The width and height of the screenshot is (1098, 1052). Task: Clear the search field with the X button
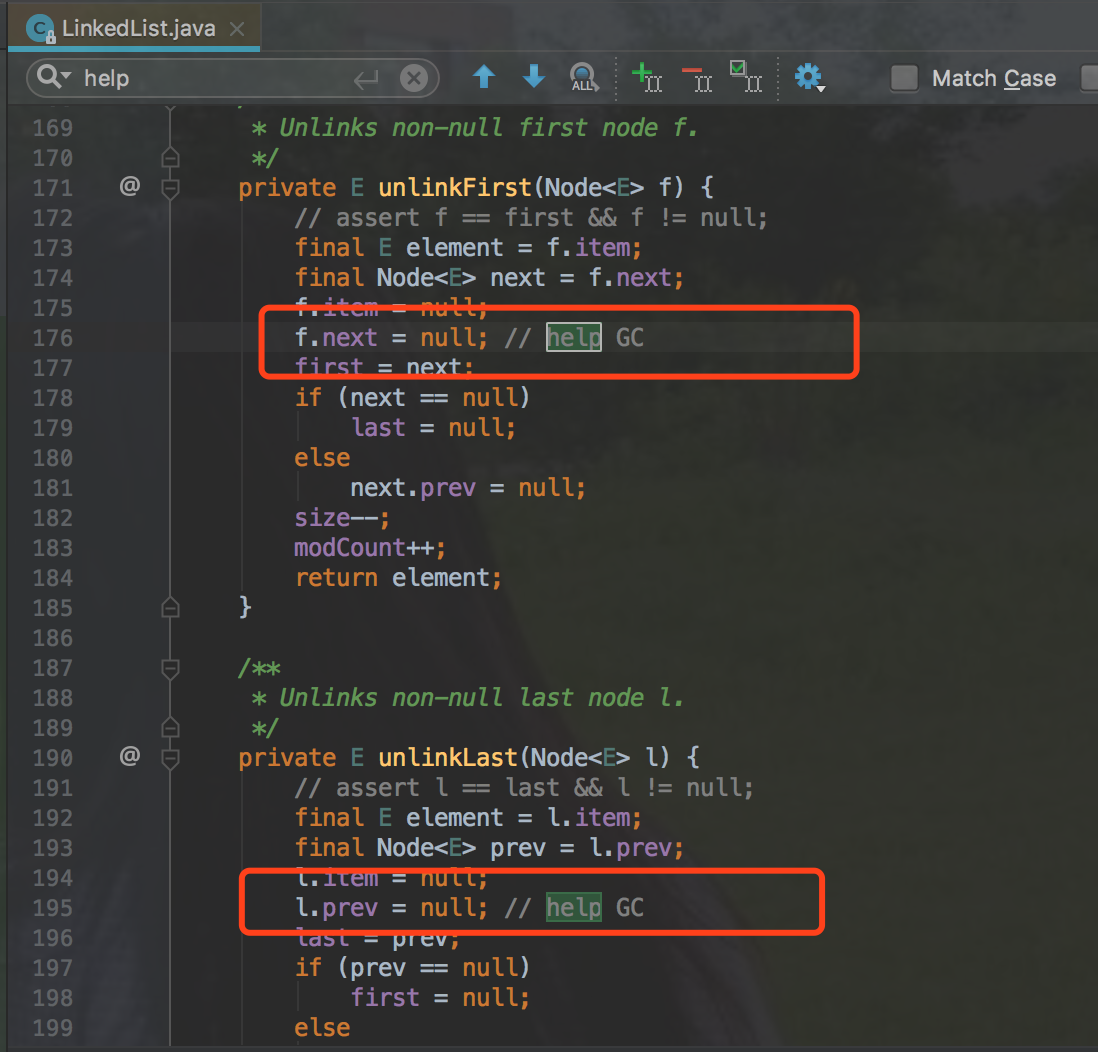(414, 78)
